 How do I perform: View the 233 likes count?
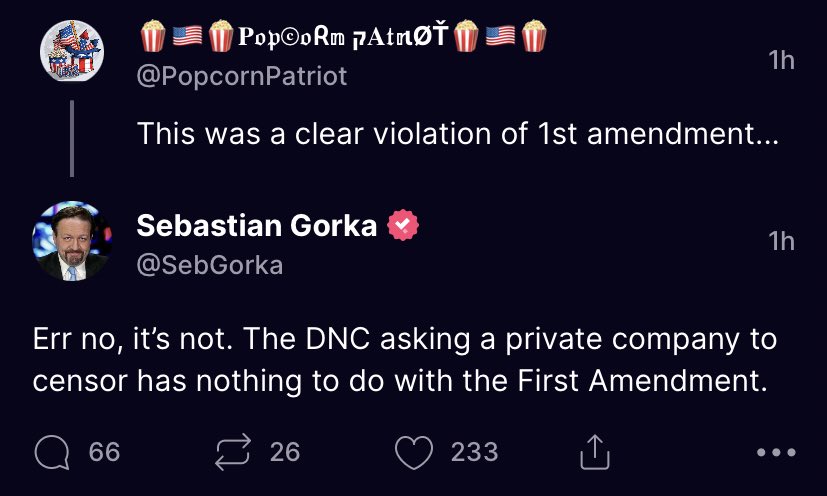(475, 452)
